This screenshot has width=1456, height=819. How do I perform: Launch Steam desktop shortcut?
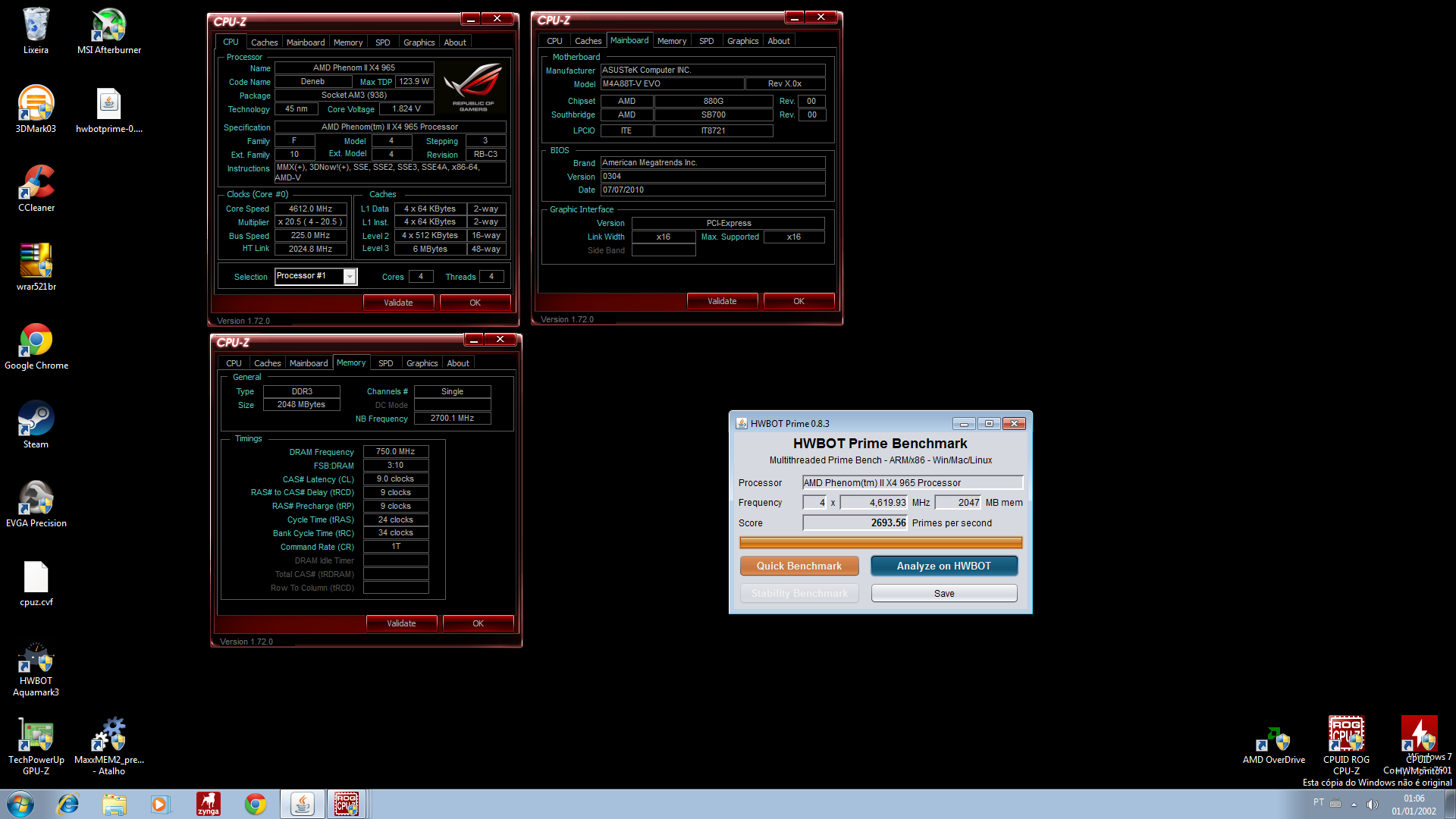coord(36,424)
